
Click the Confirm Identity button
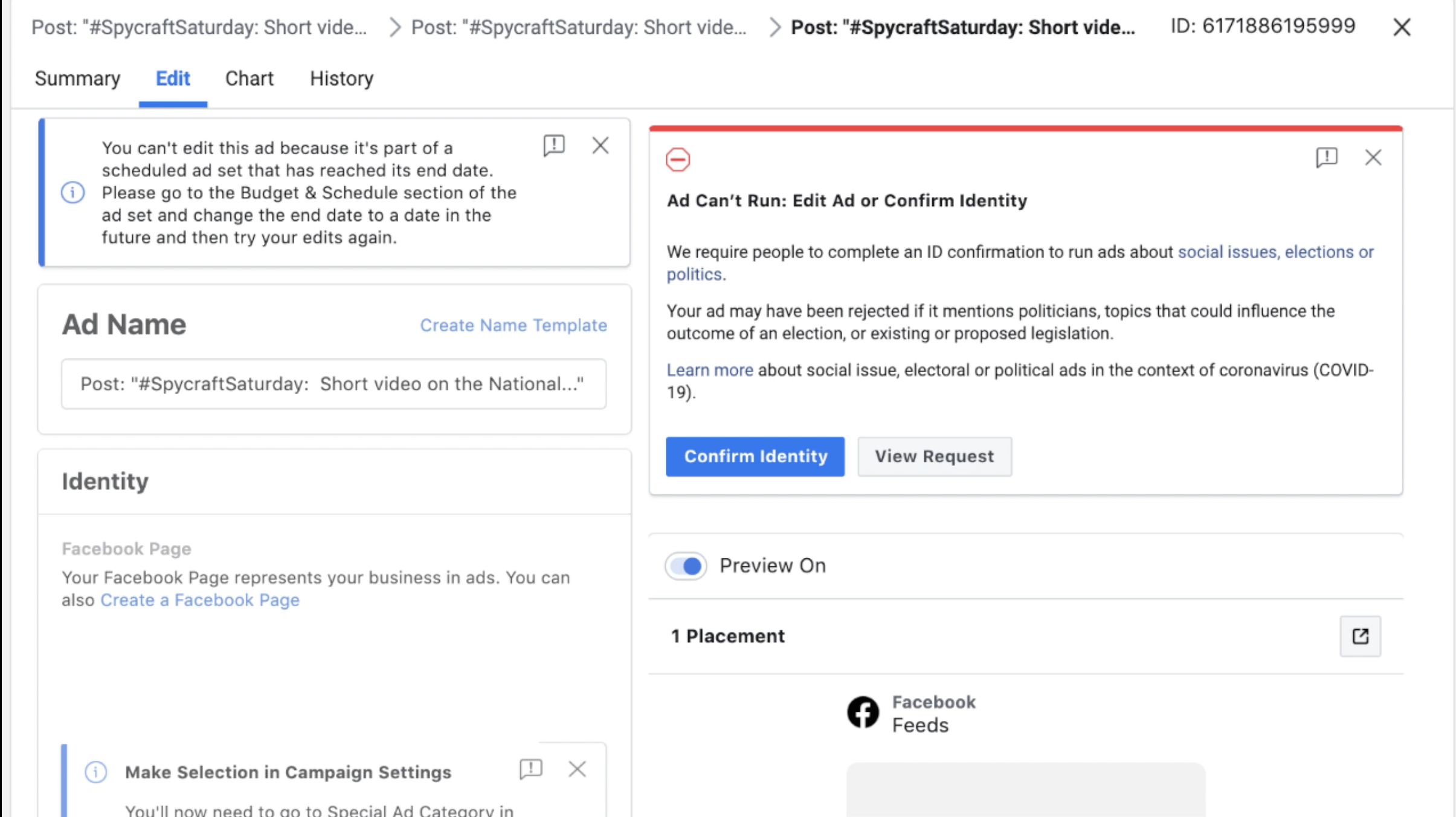755,457
